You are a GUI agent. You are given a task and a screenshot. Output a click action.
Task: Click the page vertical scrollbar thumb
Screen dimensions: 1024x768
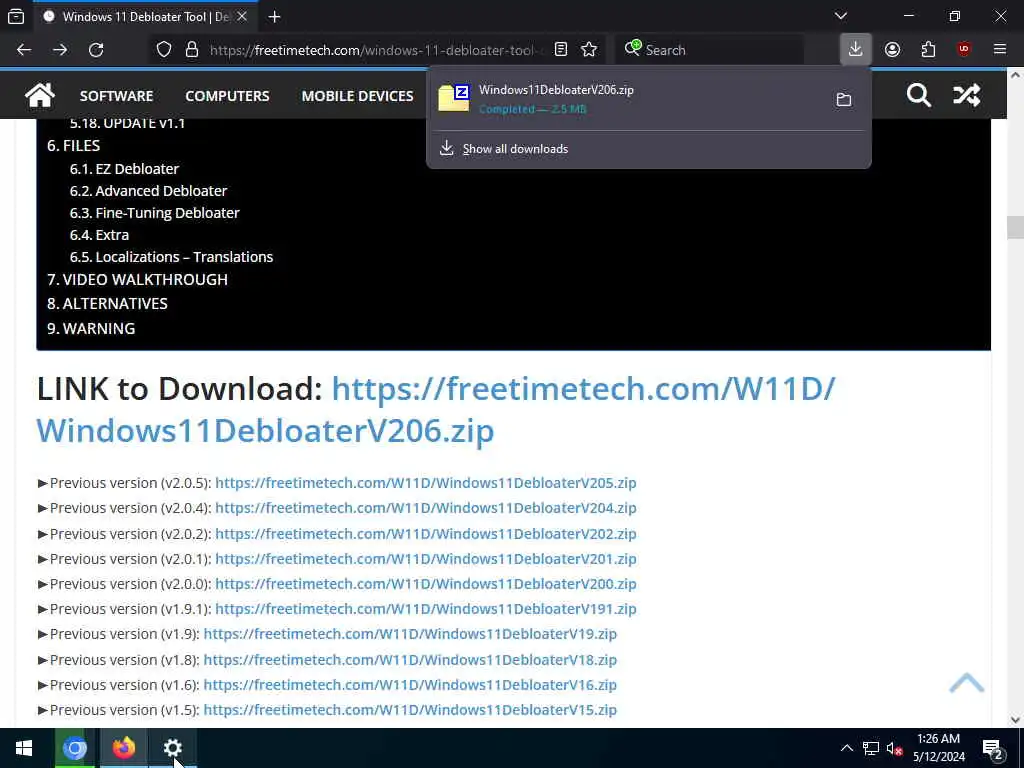point(1015,227)
